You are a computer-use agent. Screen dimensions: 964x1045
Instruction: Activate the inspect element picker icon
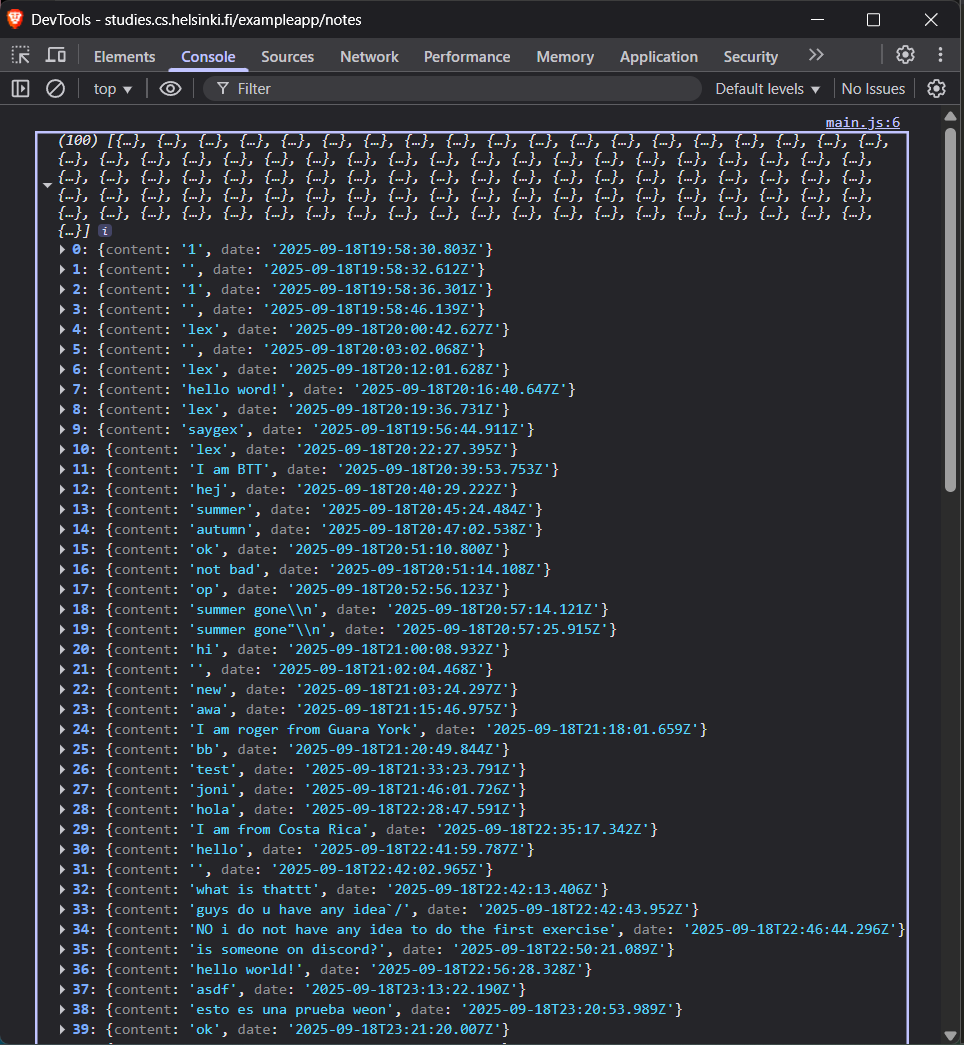click(x=20, y=55)
